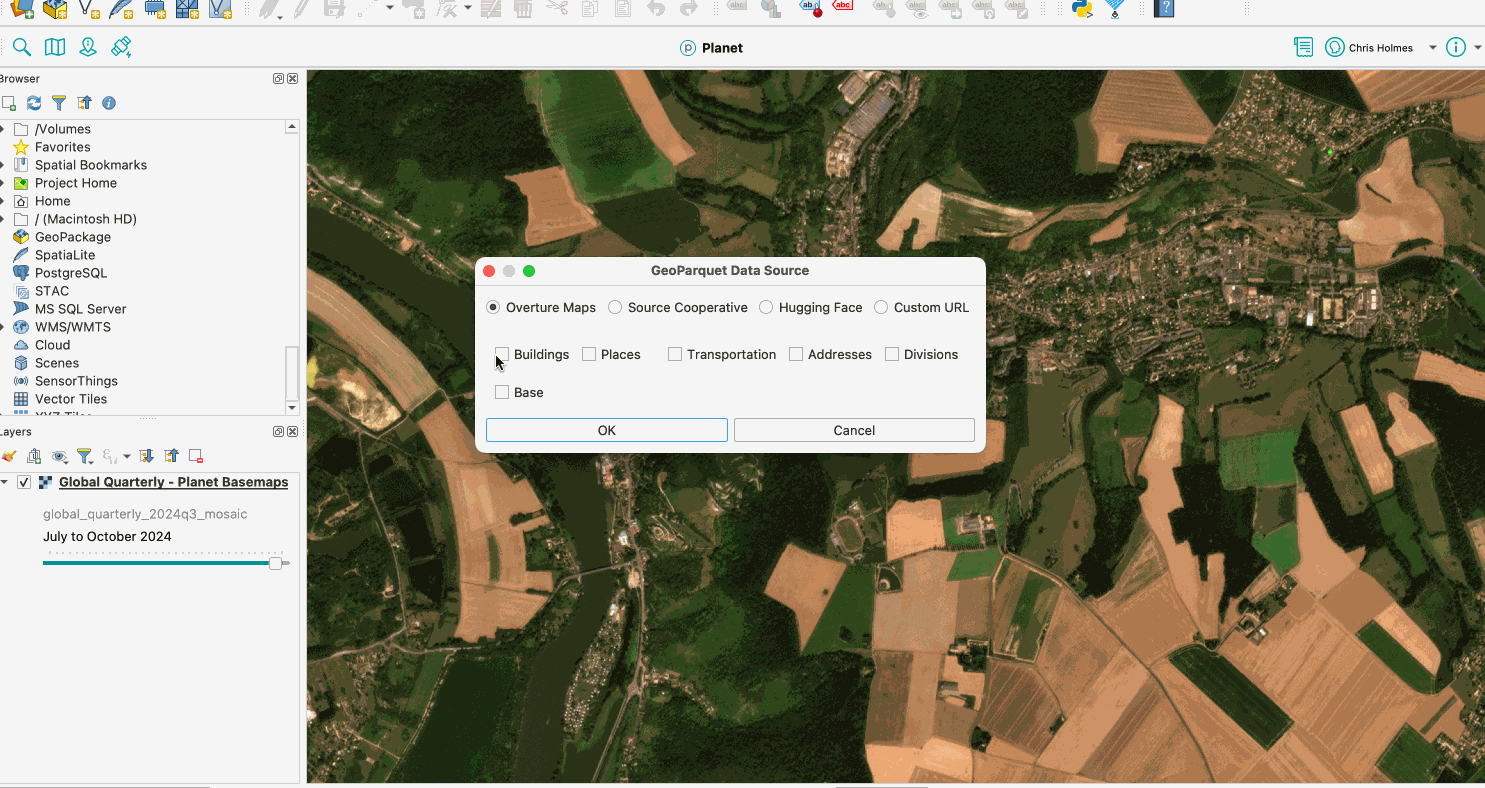1485x788 pixels.
Task: Check the Buildings checkbox
Action: pyautogui.click(x=502, y=354)
